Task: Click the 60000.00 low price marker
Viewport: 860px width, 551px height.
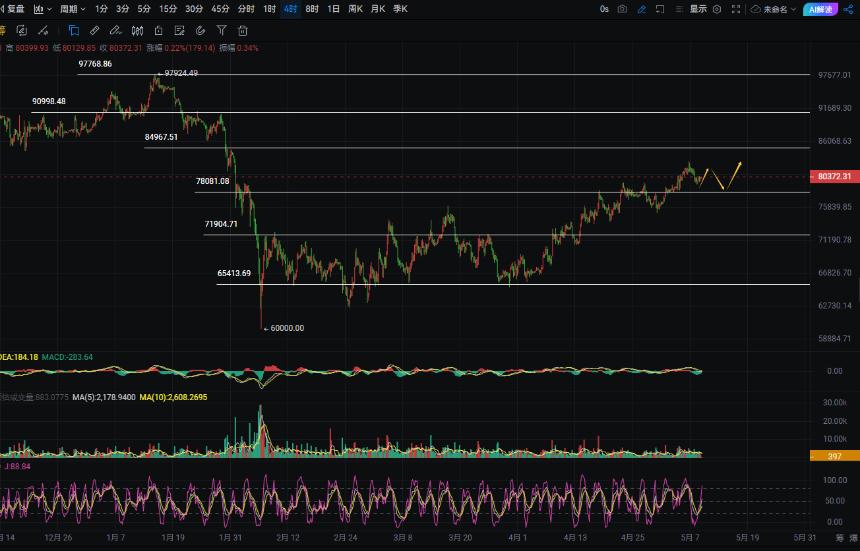Action: pyautogui.click(x=284, y=328)
